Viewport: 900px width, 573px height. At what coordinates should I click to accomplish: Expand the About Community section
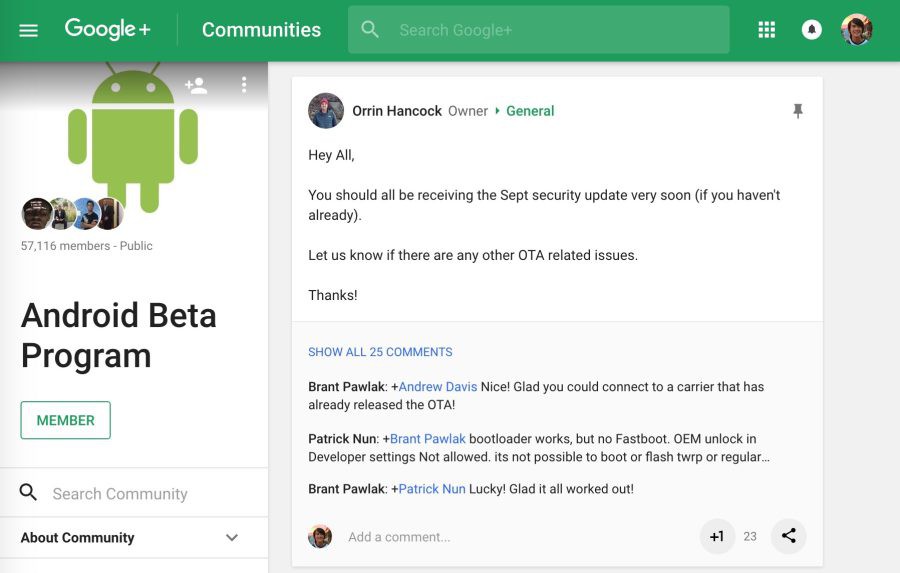click(x=134, y=537)
